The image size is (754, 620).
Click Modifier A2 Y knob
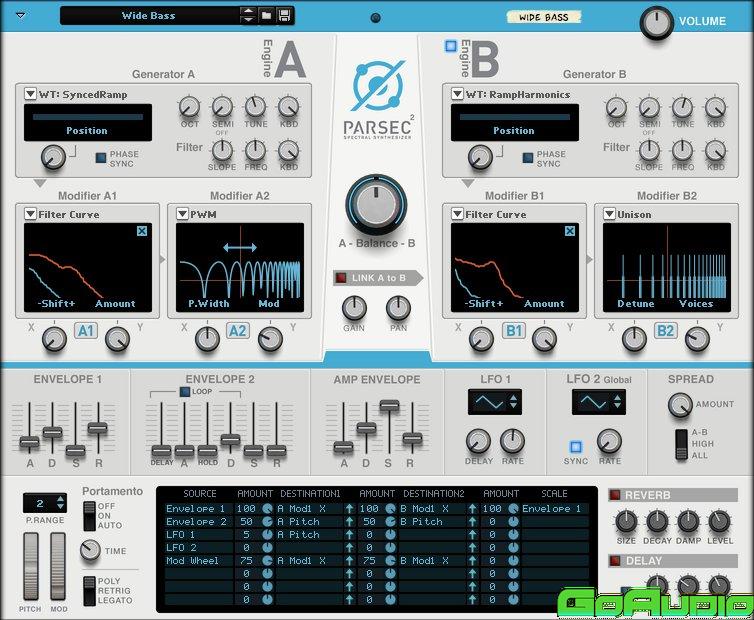click(x=270, y=339)
